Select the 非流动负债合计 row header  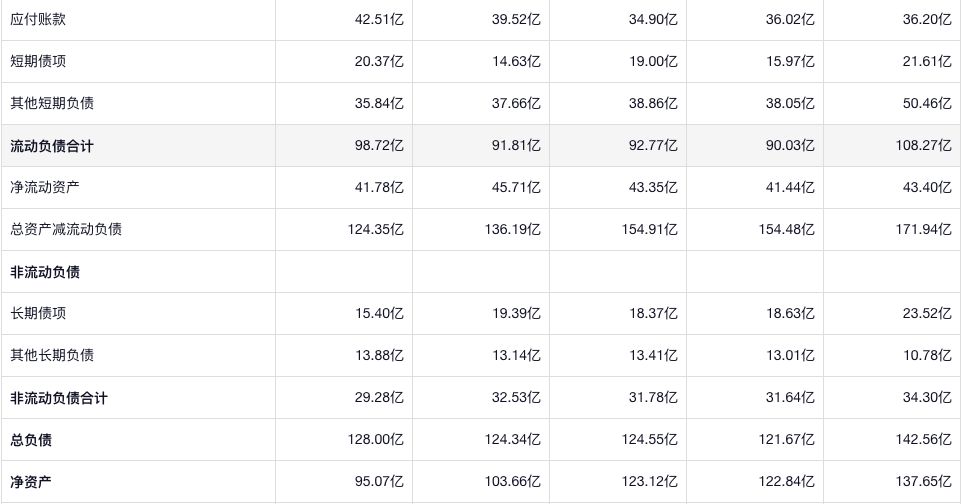pyautogui.click(x=59, y=398)
